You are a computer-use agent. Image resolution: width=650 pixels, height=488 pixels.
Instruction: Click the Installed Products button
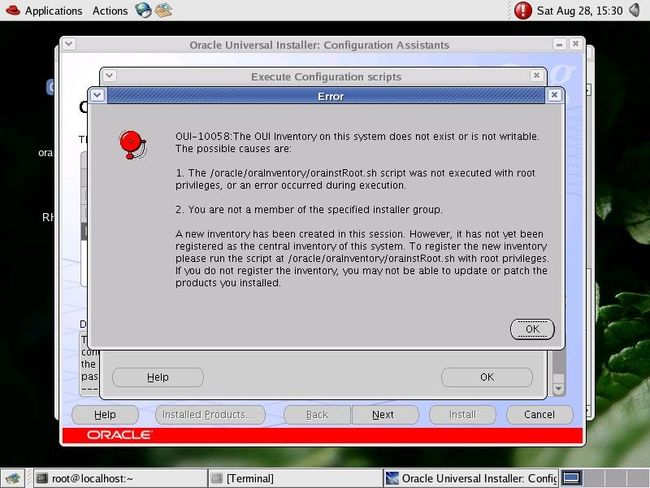click(210, 415)
